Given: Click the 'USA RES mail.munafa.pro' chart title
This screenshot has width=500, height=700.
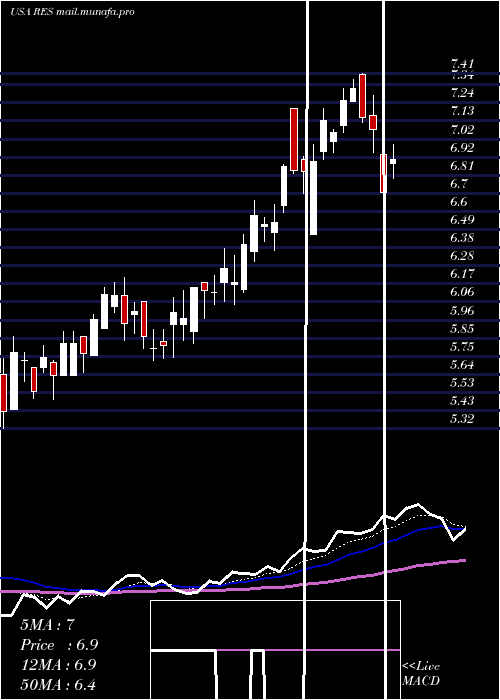Looking at the screenshot, I should pyautogui.click(x=72, y=12).
